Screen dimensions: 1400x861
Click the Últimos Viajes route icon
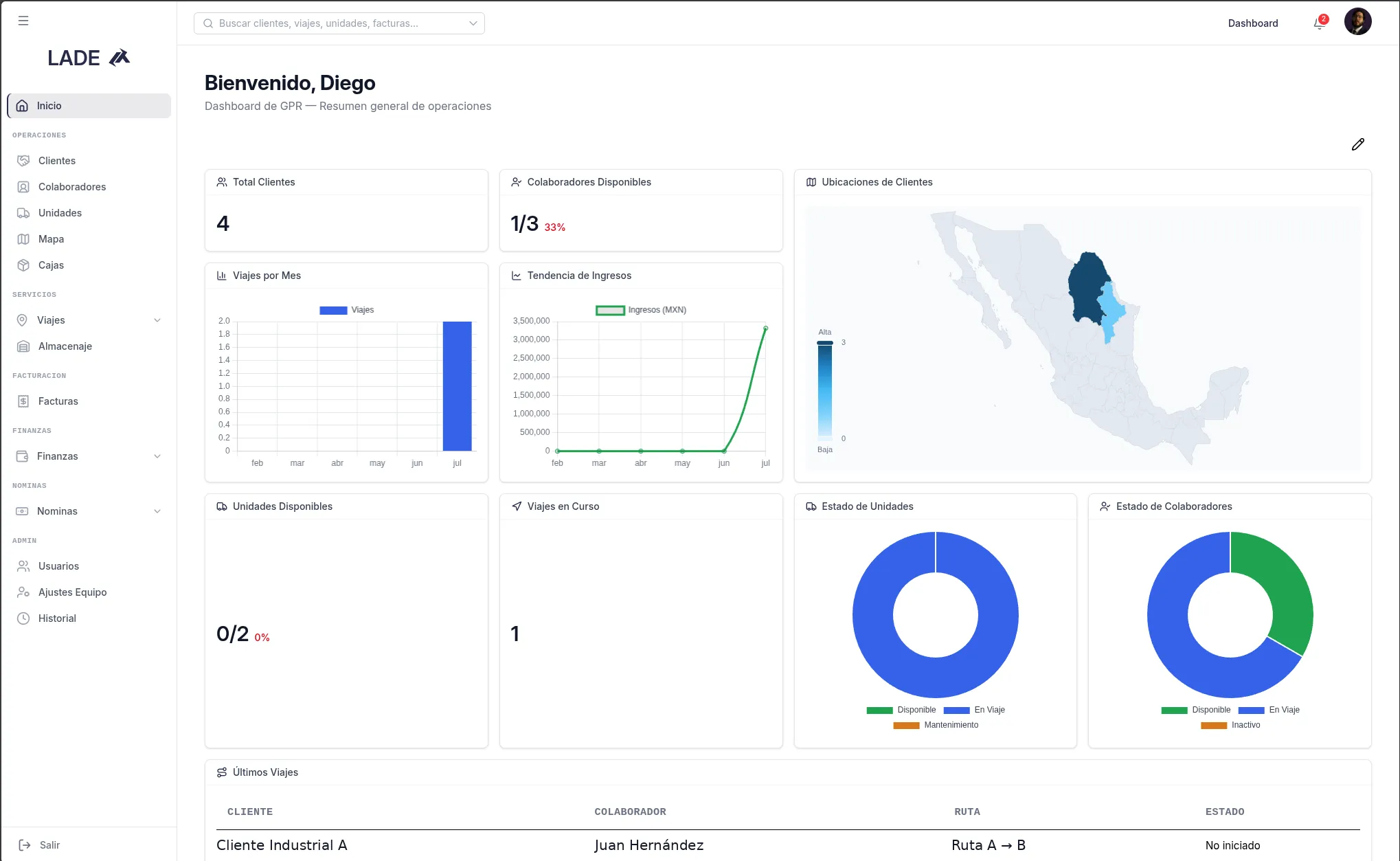click(222, 772)
